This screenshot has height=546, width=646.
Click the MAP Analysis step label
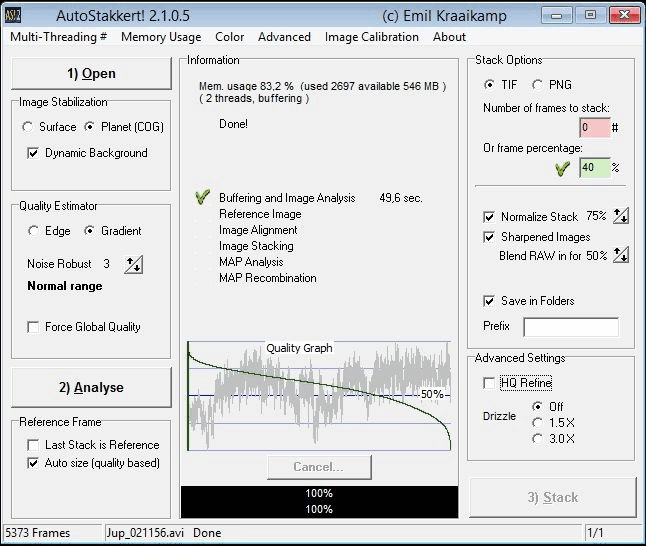point(251,262)
